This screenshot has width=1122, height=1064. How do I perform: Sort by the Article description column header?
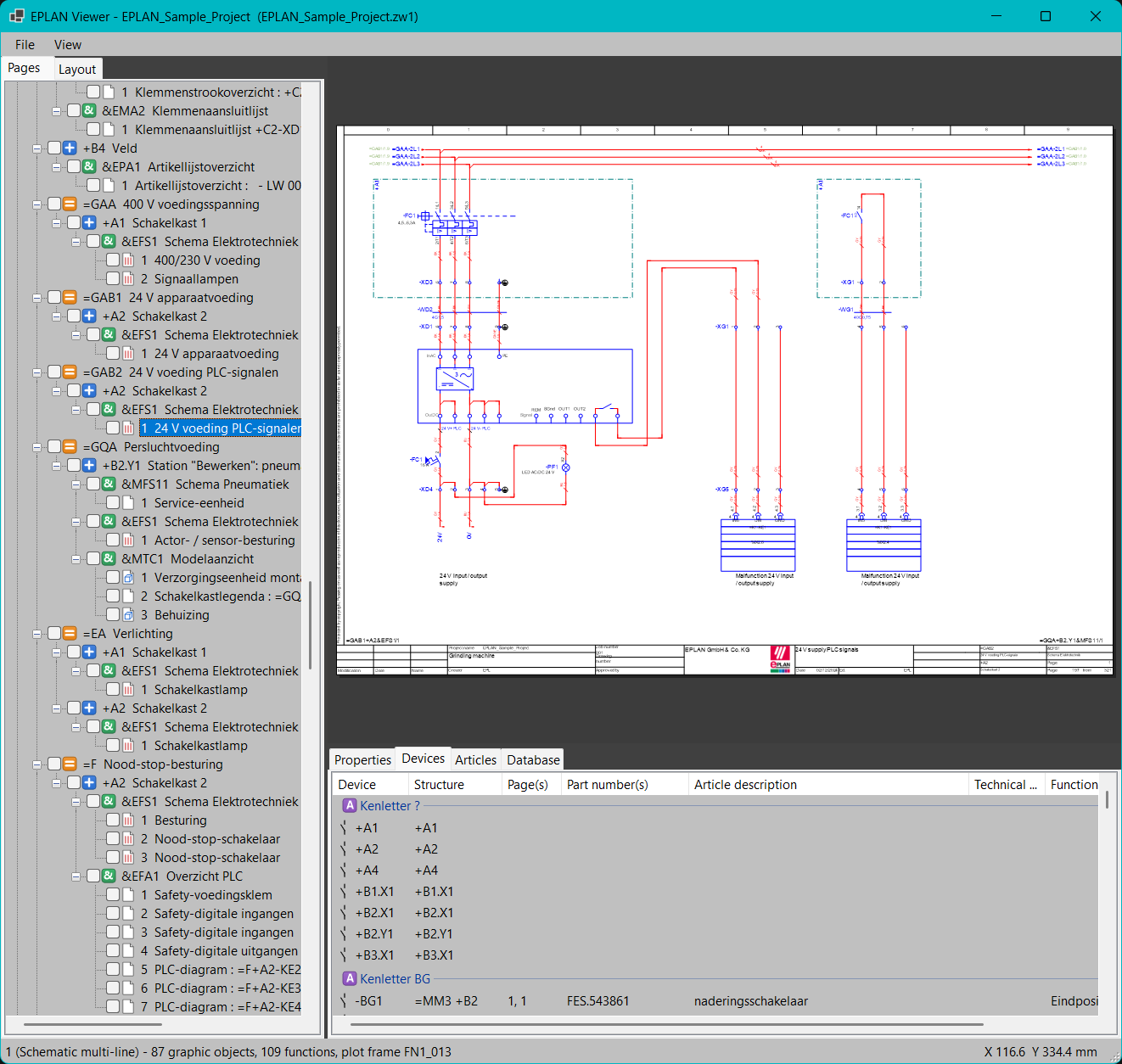(x=828, y=785)
